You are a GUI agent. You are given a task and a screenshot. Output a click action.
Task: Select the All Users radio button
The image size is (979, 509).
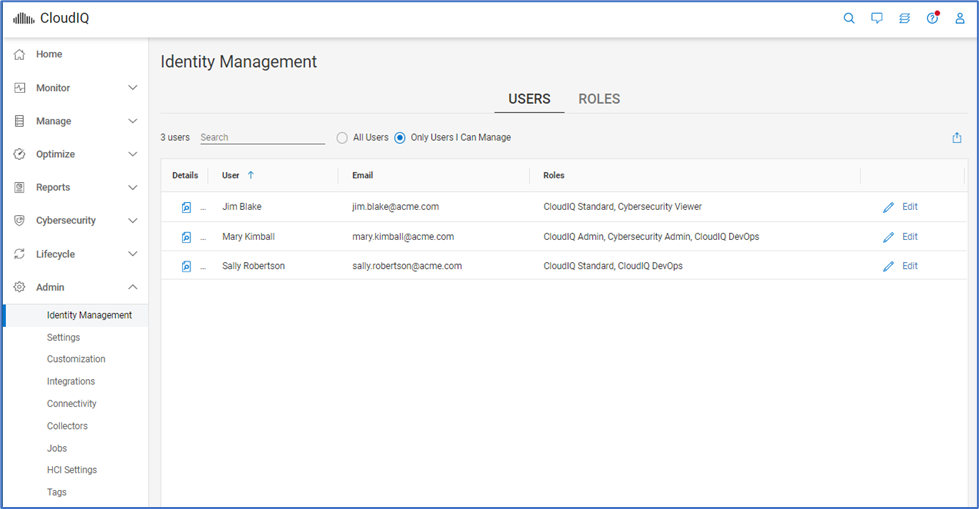(342, 138)
